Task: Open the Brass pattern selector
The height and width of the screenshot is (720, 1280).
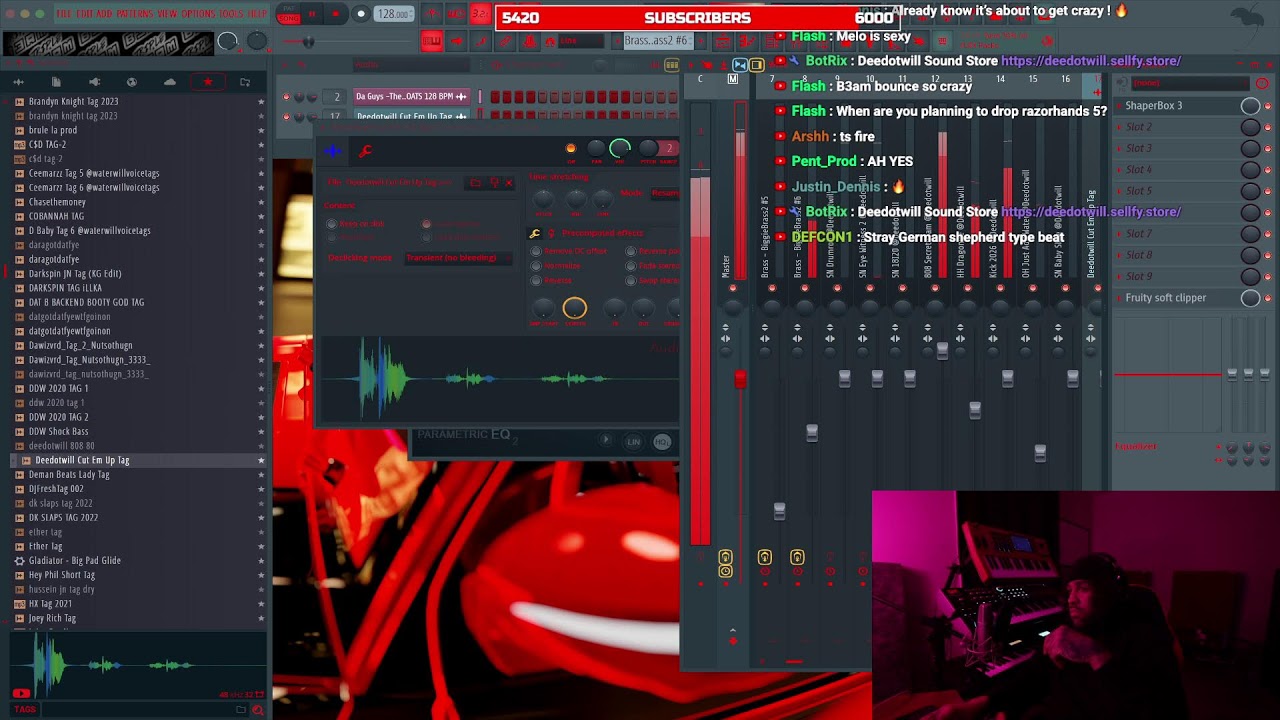Action: [x=656, y=41]
